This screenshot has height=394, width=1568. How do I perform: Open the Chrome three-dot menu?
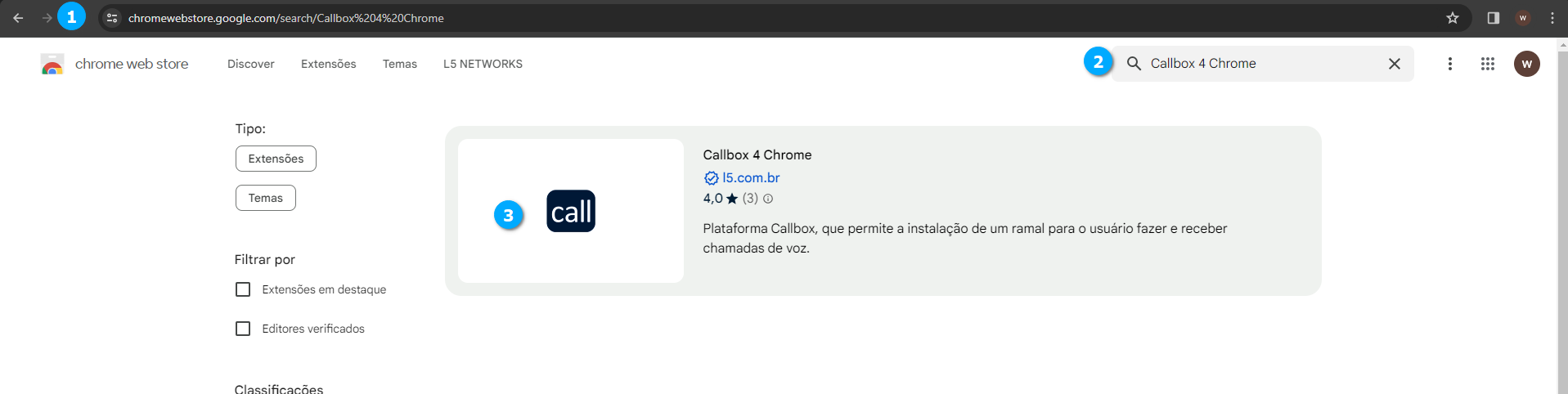click(1552, 18)
